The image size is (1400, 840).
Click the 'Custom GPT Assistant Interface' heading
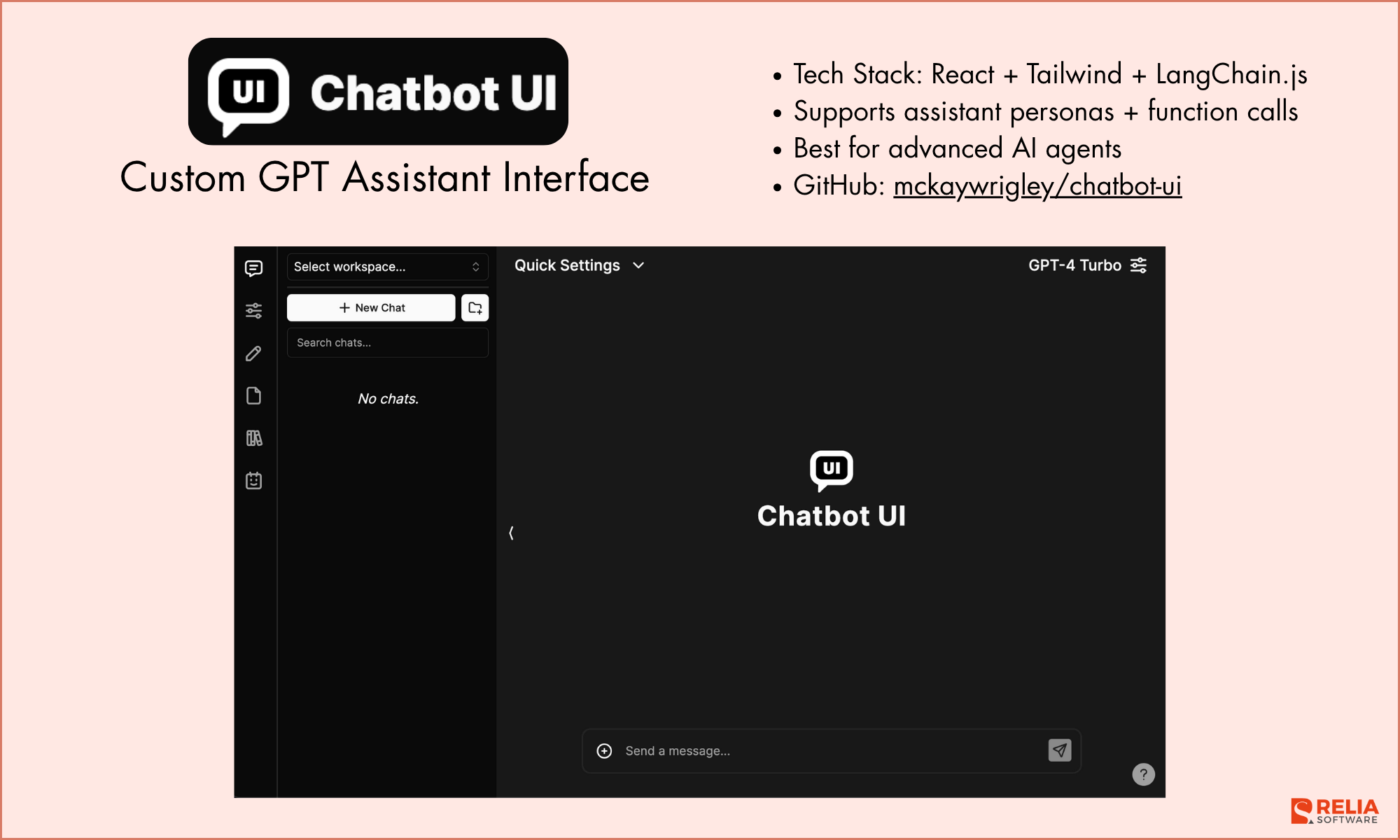385,178
